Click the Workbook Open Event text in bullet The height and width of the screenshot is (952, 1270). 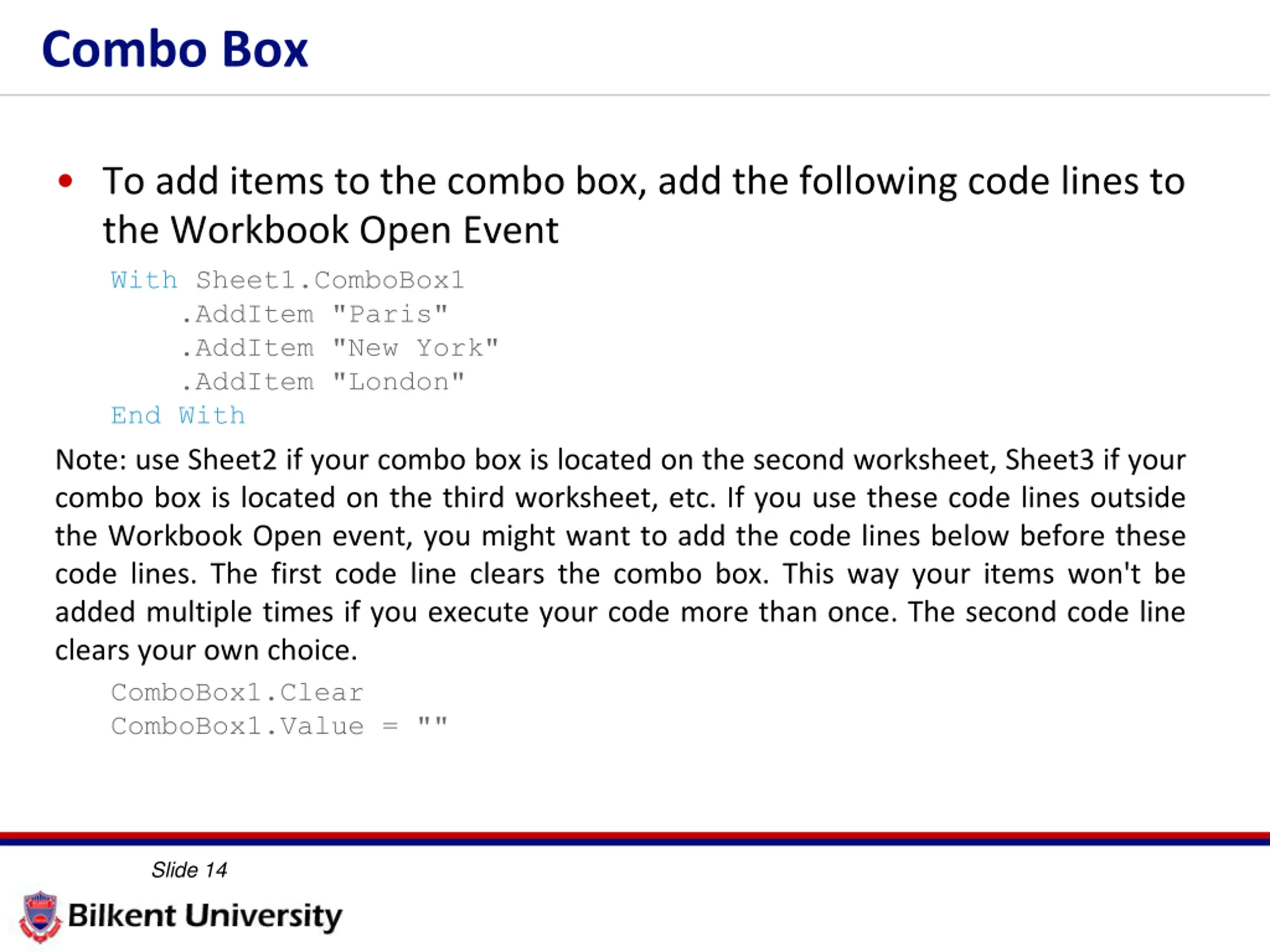(x=365, y=231)
